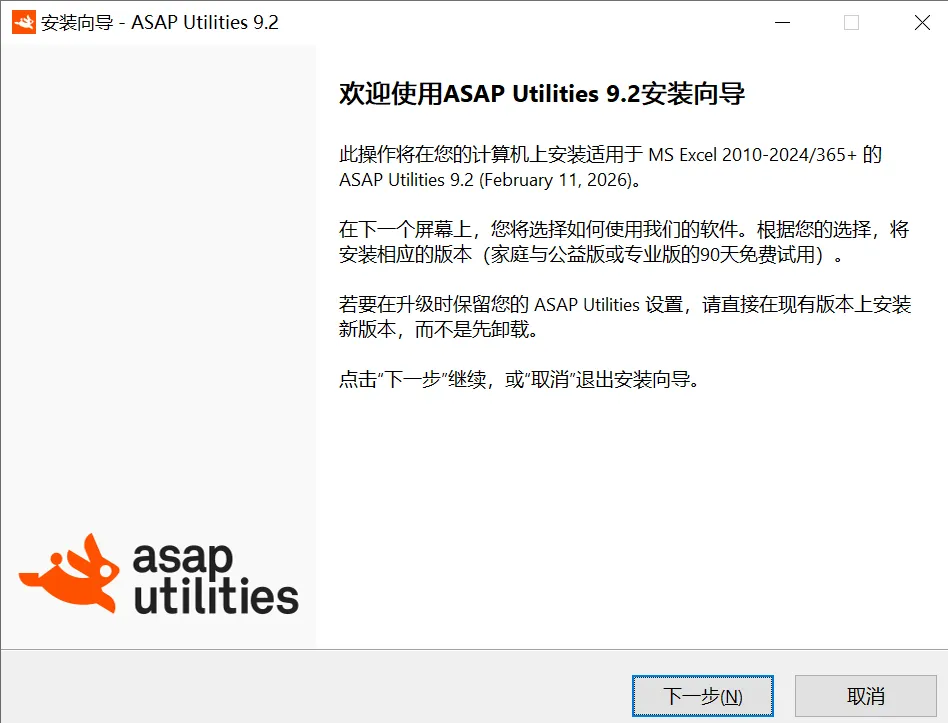The image size is (948, 723).
Task: Click the 下一步(N) button to continue
Action: tap(703, 696)
